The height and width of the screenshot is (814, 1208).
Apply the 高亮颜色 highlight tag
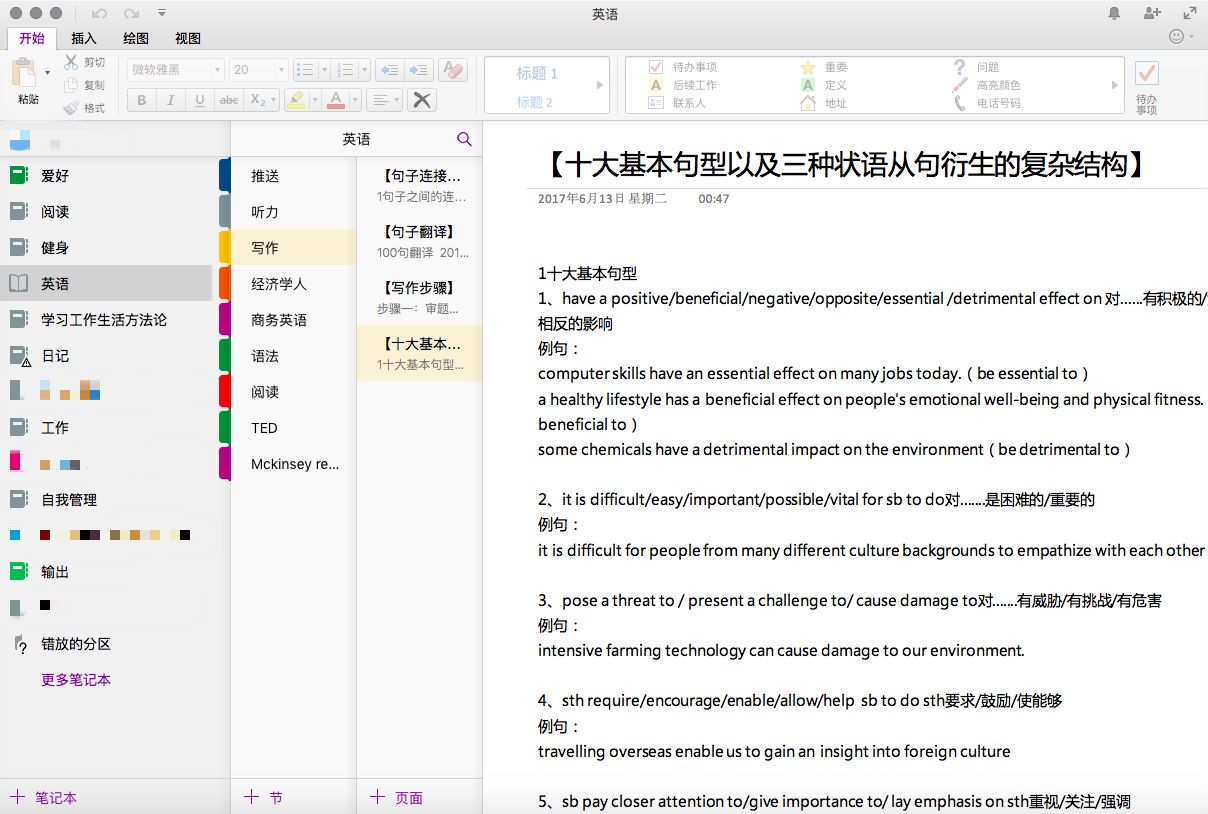987,85
